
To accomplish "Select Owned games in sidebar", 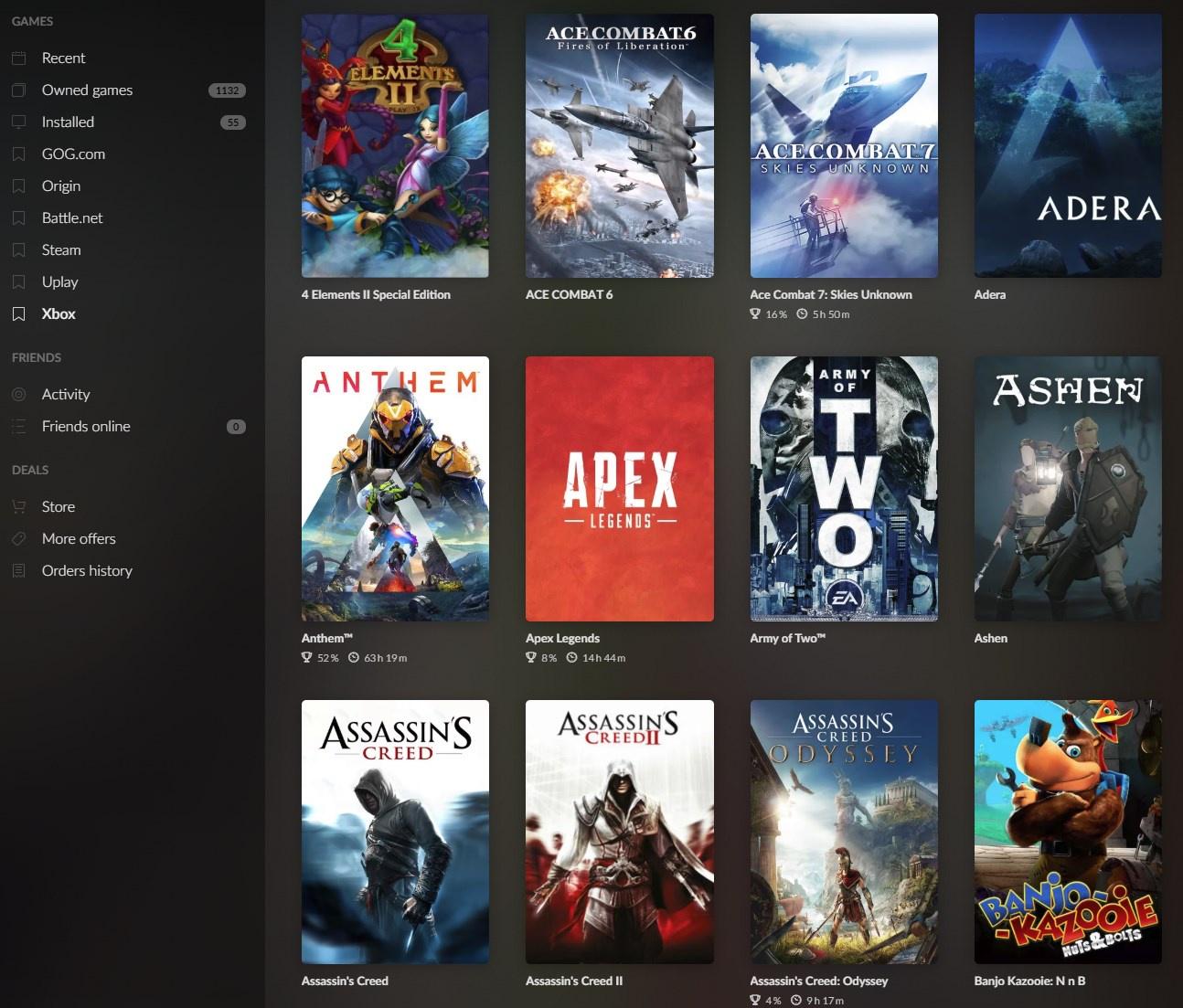I will [x=87, y=90].
